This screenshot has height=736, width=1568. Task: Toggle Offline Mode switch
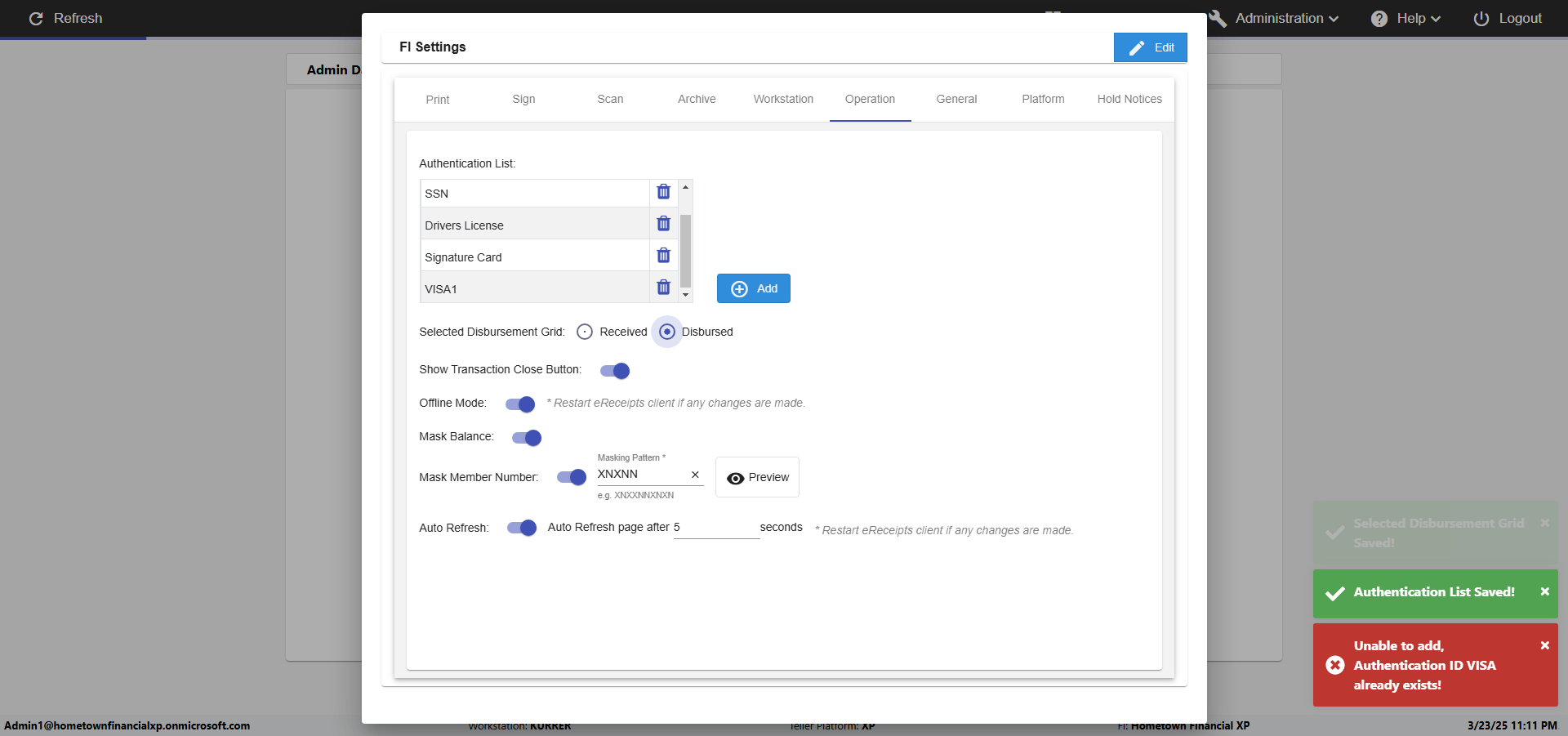pyautogui.click(x=520, y=404)
